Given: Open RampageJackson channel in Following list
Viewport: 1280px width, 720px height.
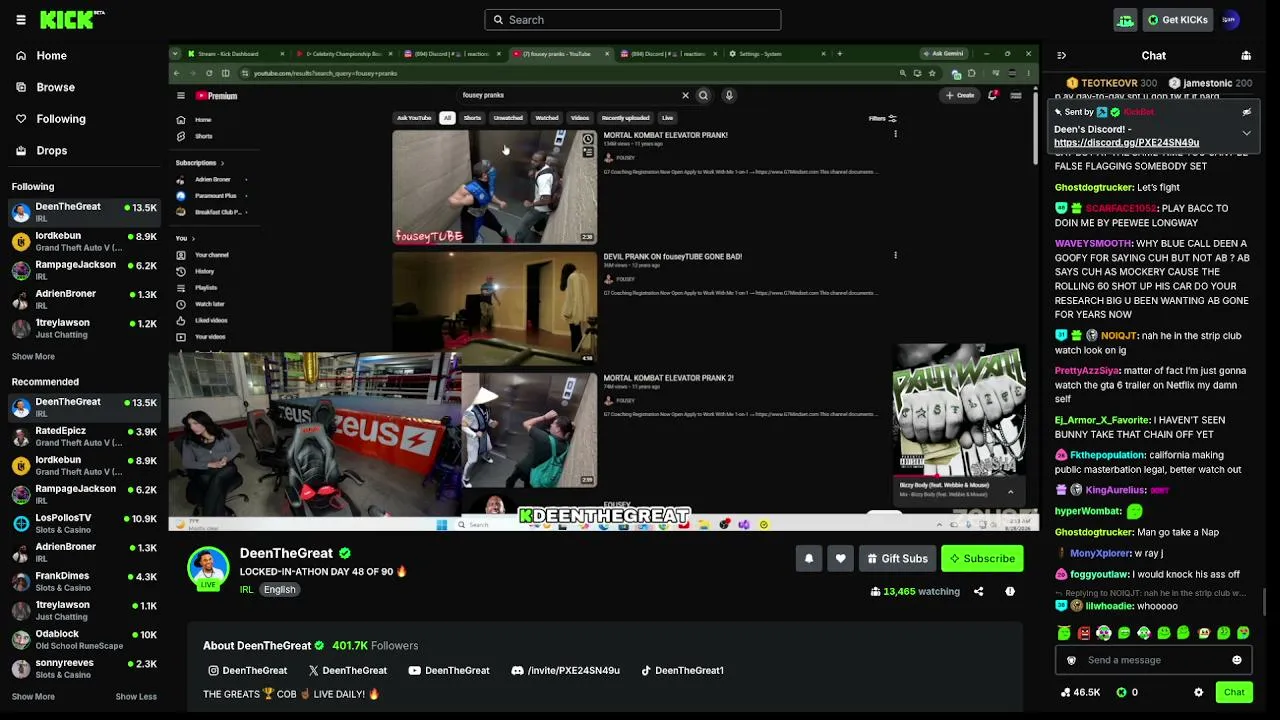Looking at the screenshot, I should [84, 270].
